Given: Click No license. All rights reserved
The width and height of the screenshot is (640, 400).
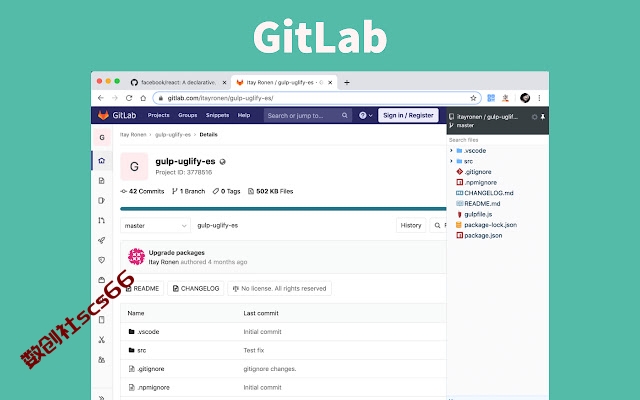Looking at the screenshot, I should pos(280,289).
